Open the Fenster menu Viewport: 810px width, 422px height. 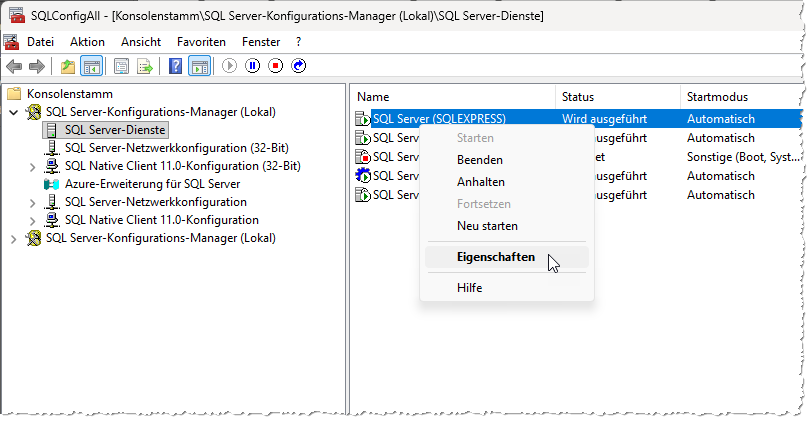pos(261,42)
